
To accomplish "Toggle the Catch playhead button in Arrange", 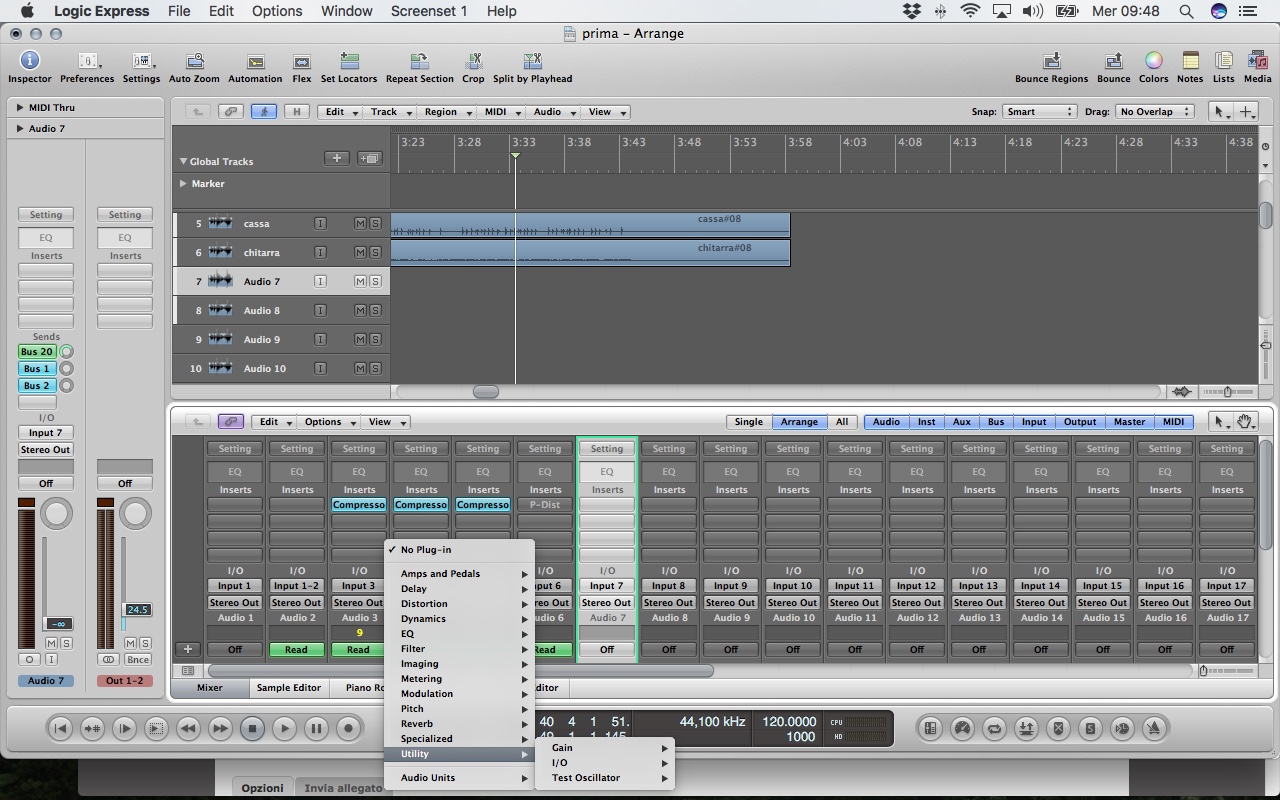I will click(264, 112).
